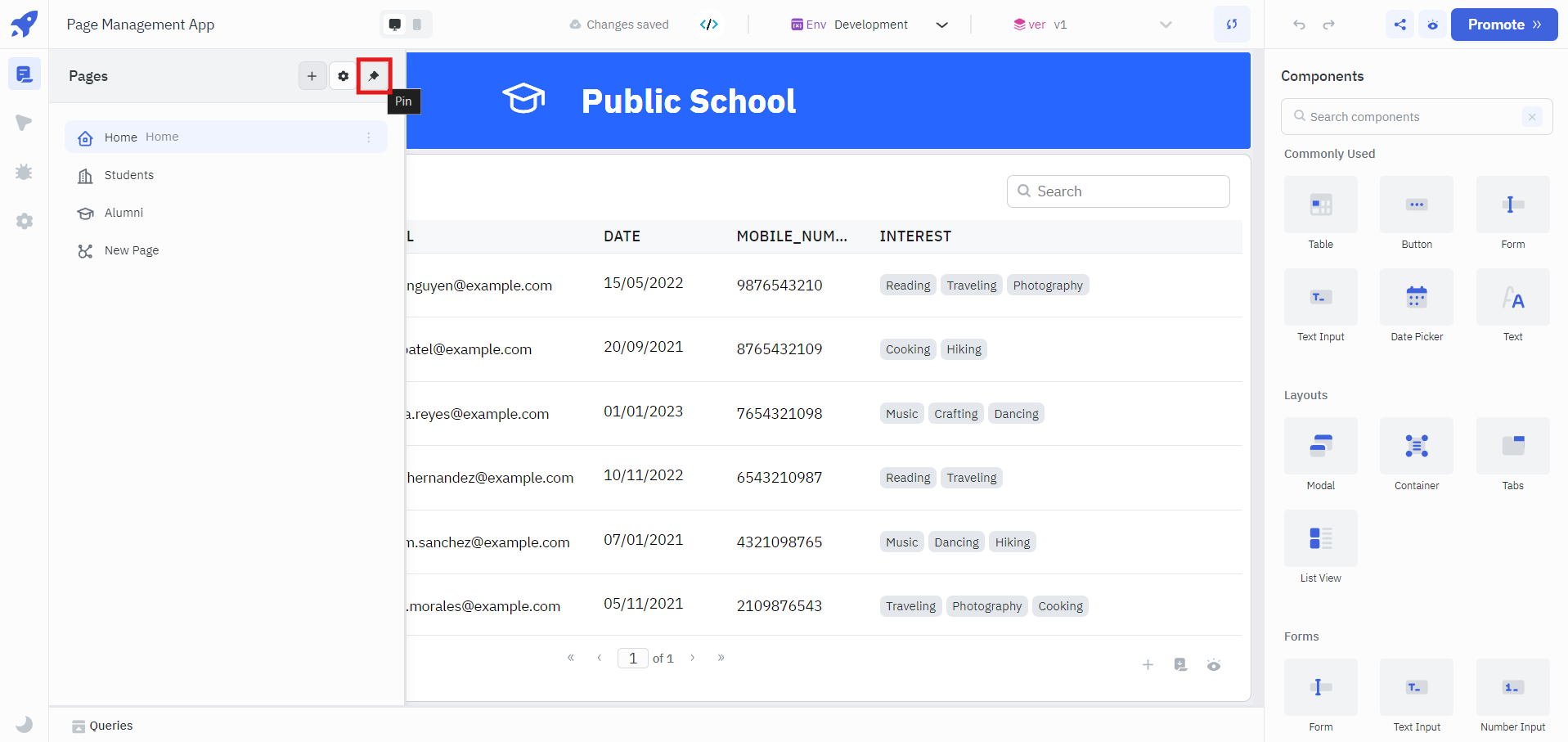Redo the last change
The height and width of the screenshot is (742, 1568).
[1329, 25]
